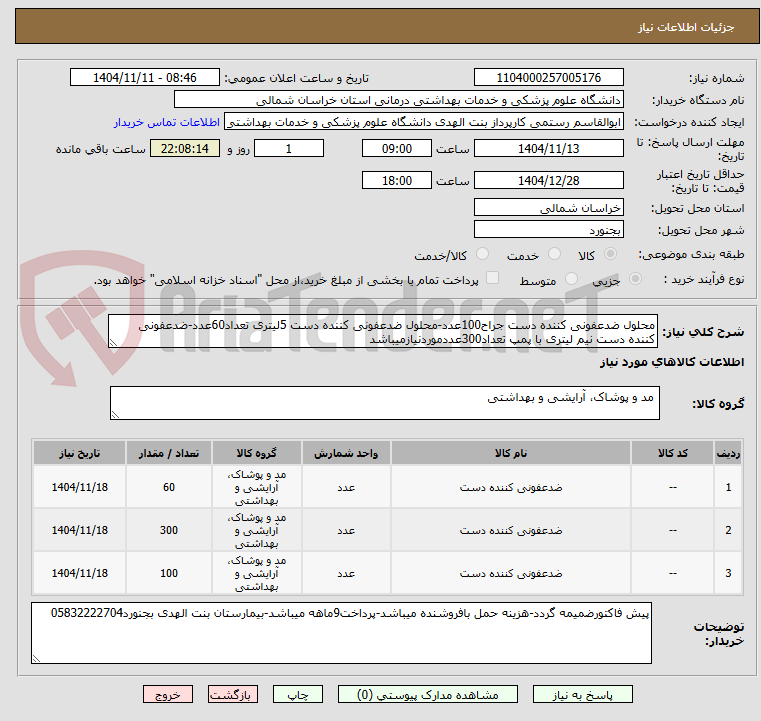Click the remaining days field showing 1
The width and height of the screenshot is (761, 721).
click(289, 148)
